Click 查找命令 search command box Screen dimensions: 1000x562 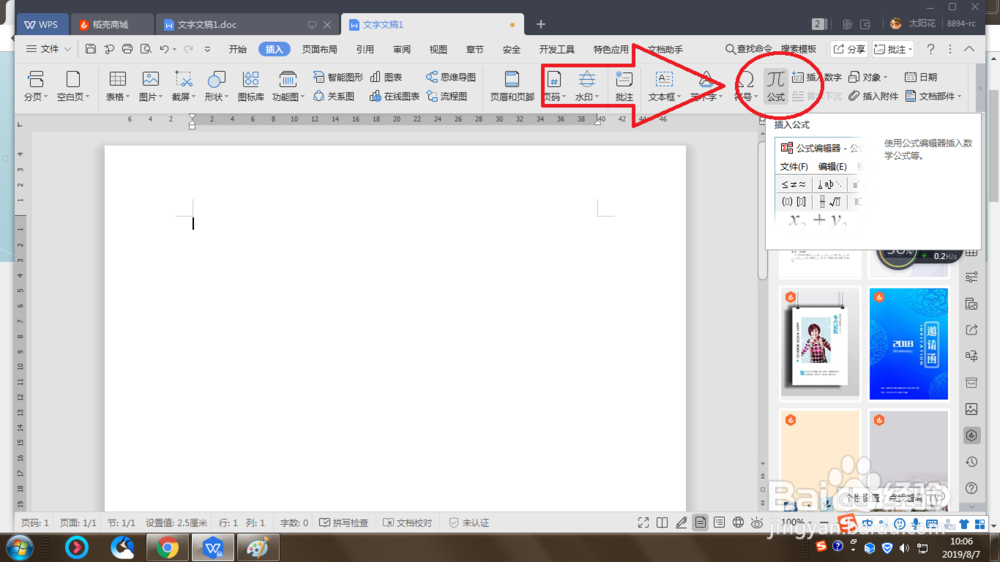click(x=747, y=49)
